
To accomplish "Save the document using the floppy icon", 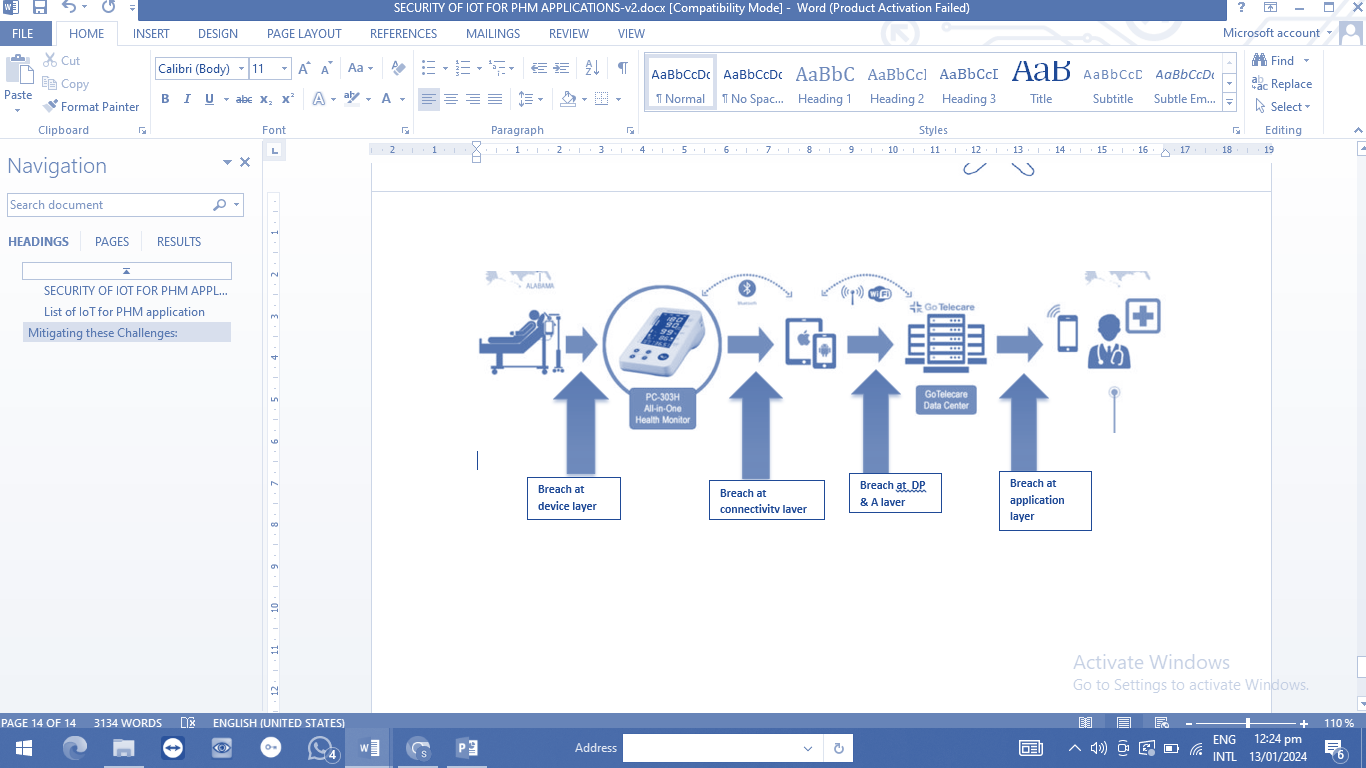I will [40, 8].
